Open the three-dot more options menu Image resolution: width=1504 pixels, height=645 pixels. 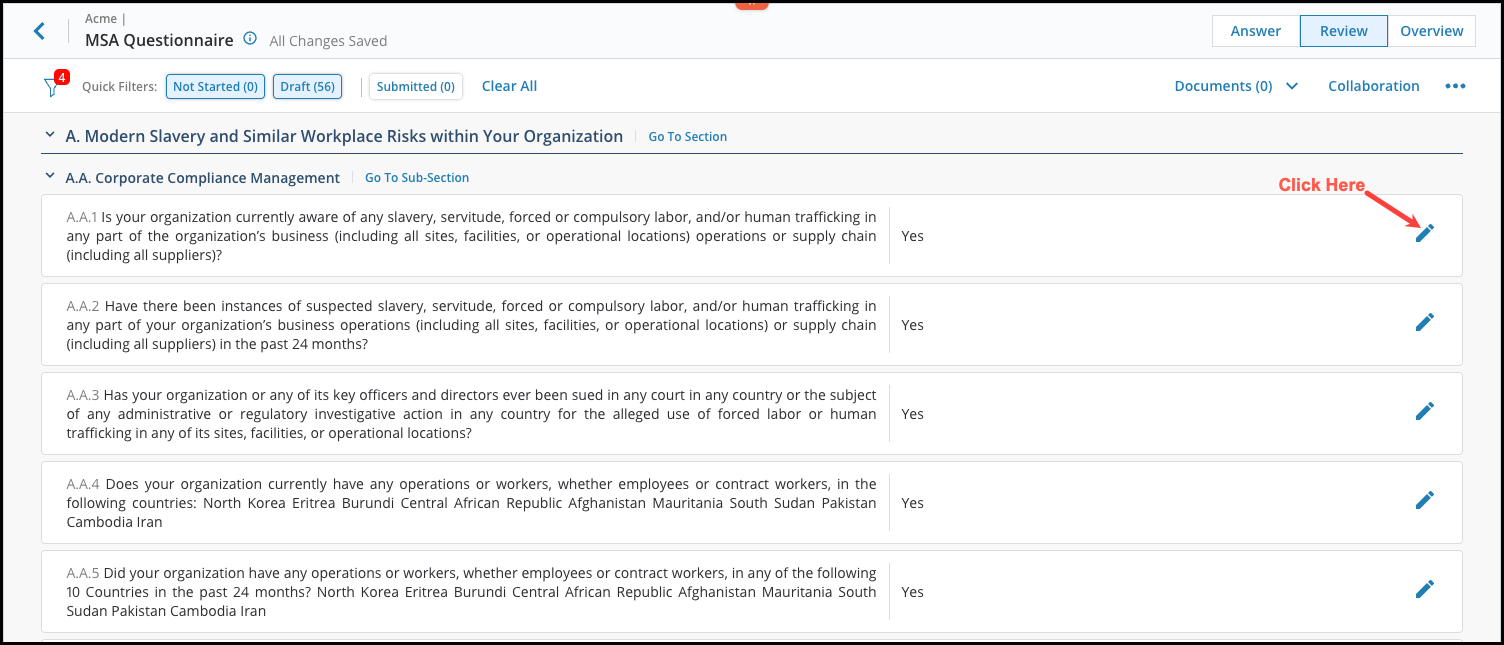[1455, 86]
